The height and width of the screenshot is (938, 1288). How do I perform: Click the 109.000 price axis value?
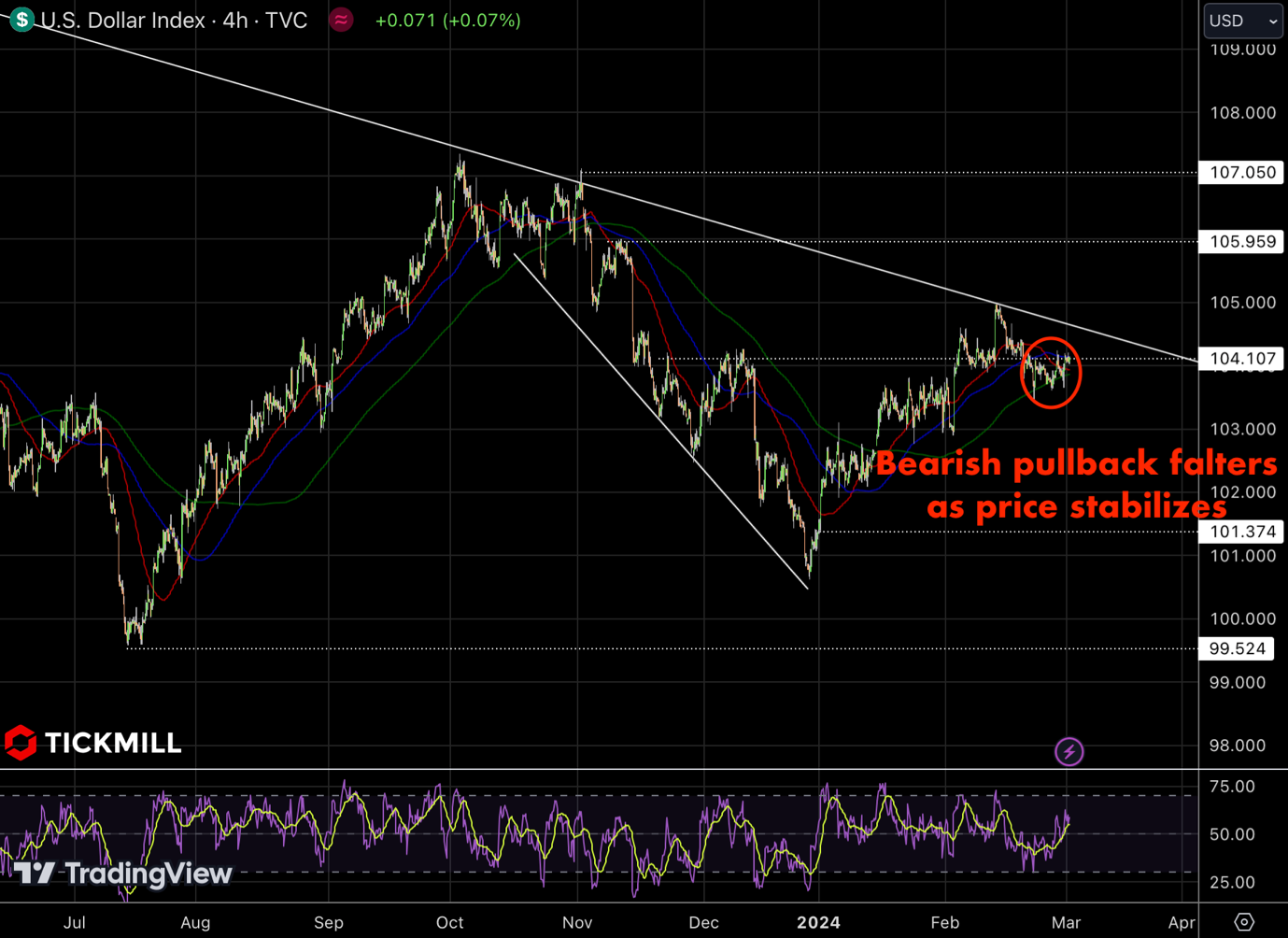[x=1242, y=50]
